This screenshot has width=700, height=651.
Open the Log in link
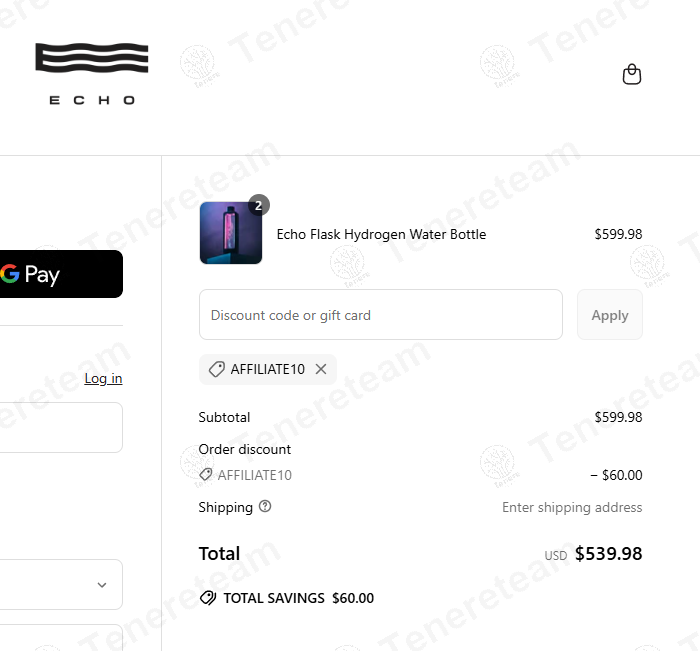tap(103, 378)
